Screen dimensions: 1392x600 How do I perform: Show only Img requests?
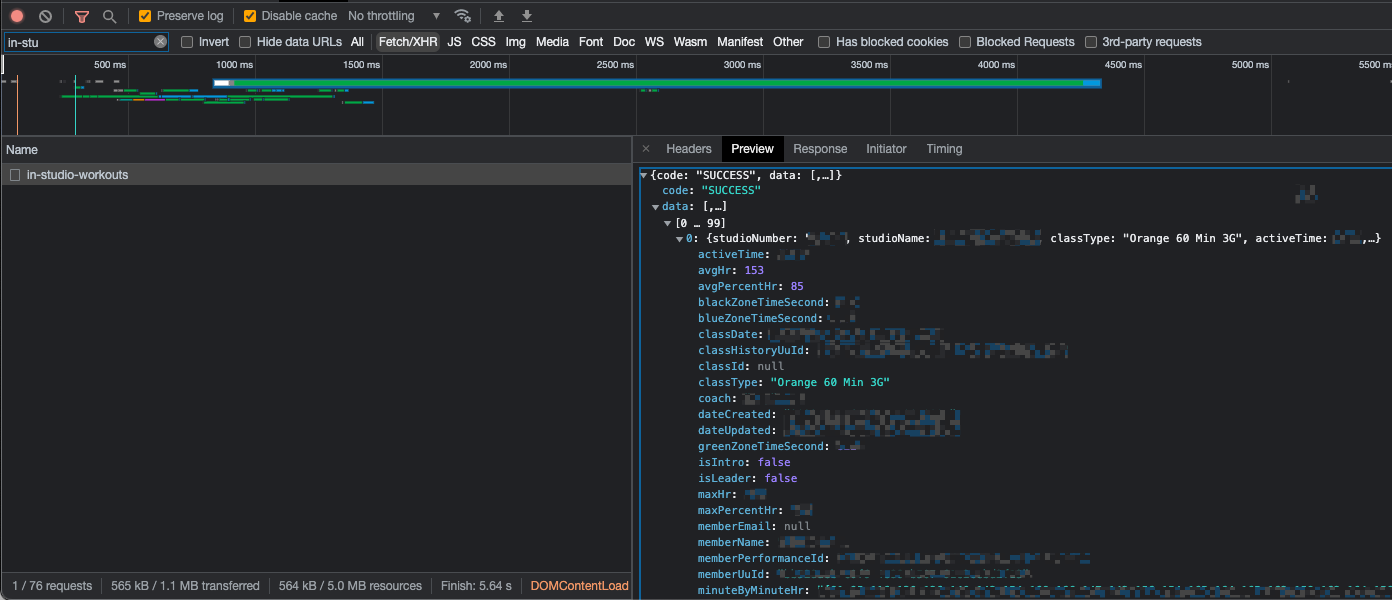tap(516, 42)
